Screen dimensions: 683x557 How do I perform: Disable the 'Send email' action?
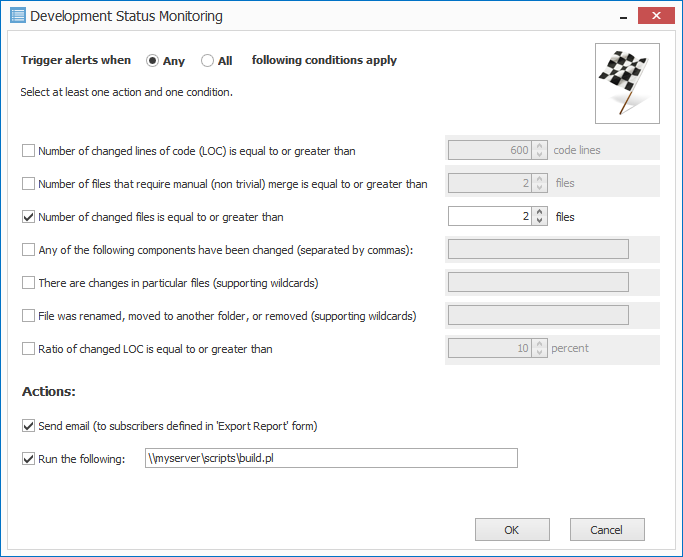tap(28, 426)
